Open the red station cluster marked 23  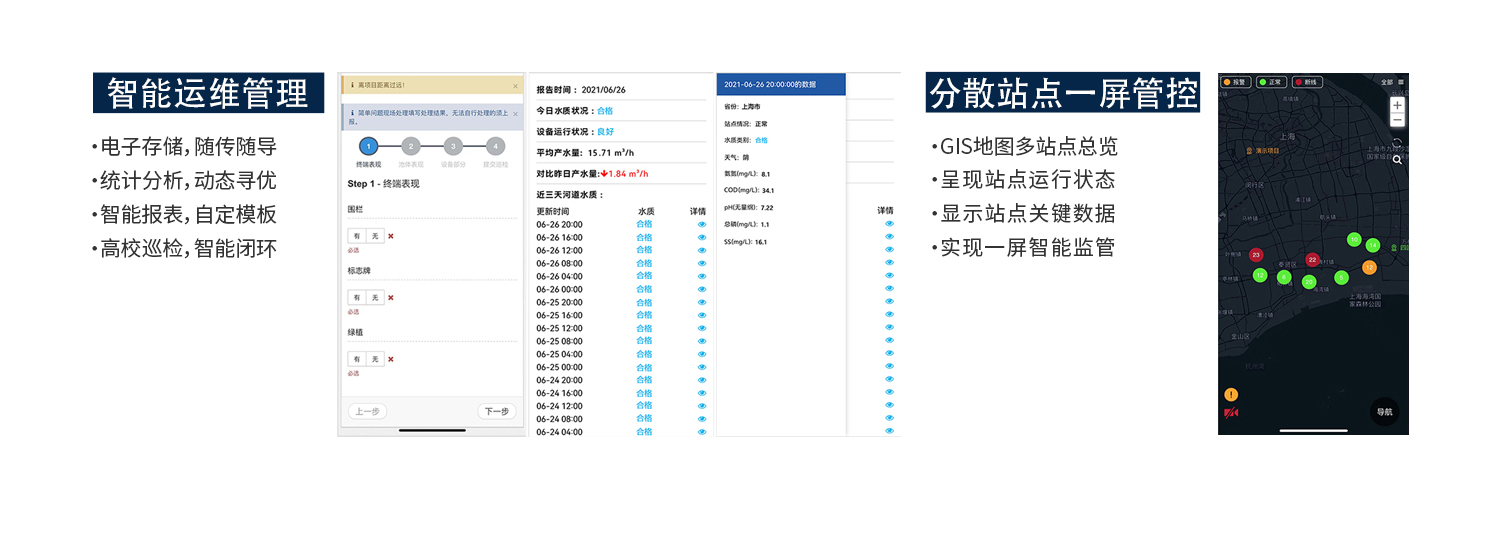pos(1256,255)
